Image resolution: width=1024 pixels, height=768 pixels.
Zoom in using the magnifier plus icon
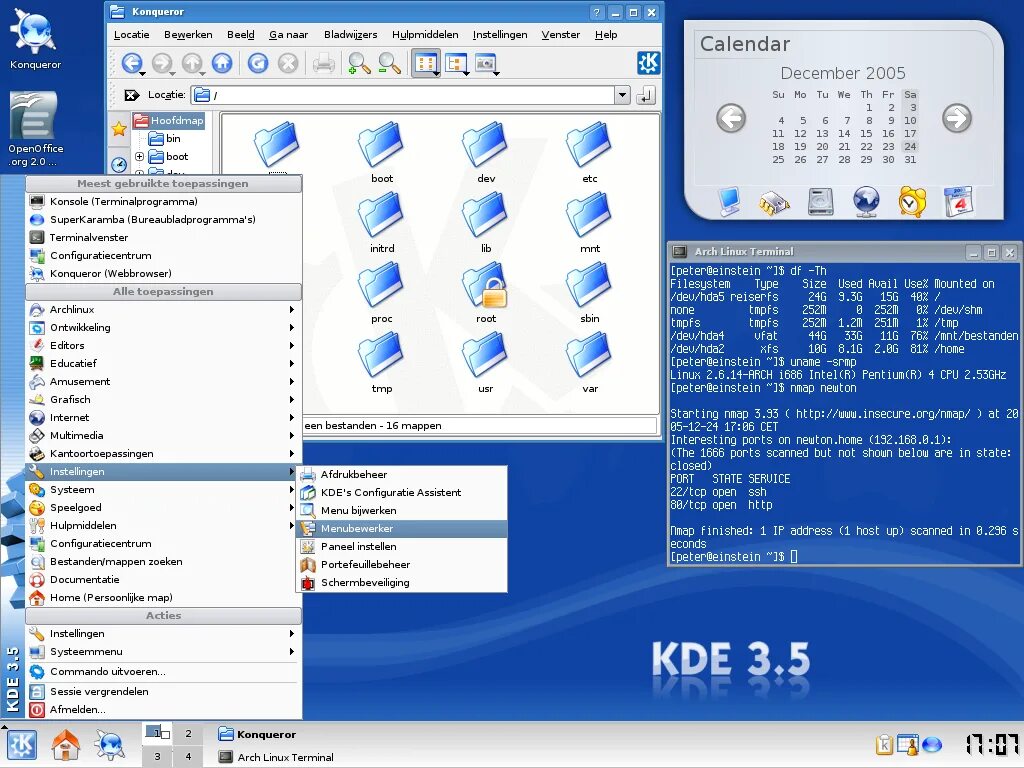point(359,63)
